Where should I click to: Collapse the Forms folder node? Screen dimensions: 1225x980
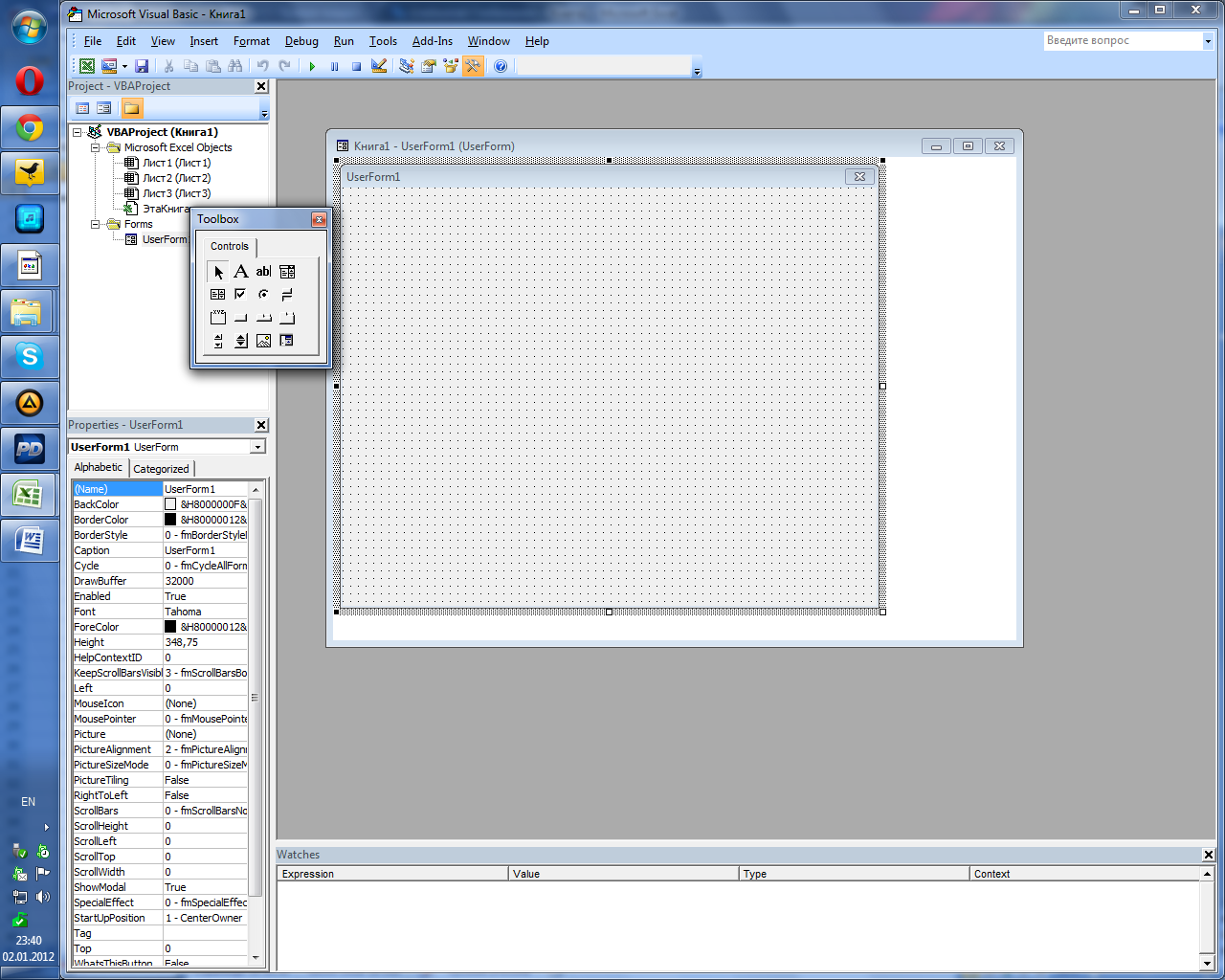(x=95, y=224)
